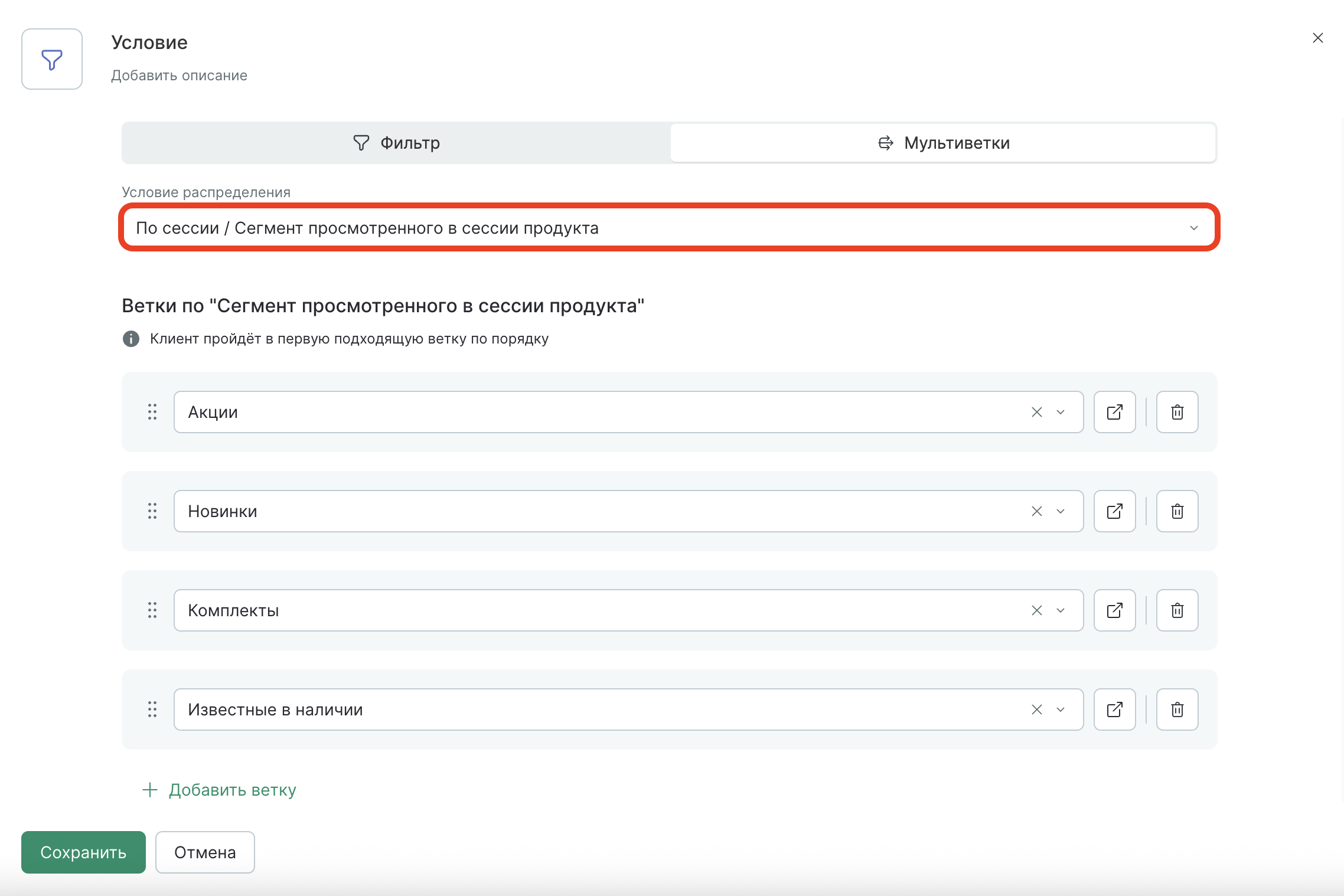Image resolution: width=1344 pixels, height=896 pixels.
Task: Clear the Акции segment selection
Action: (x=1037, y=412)
